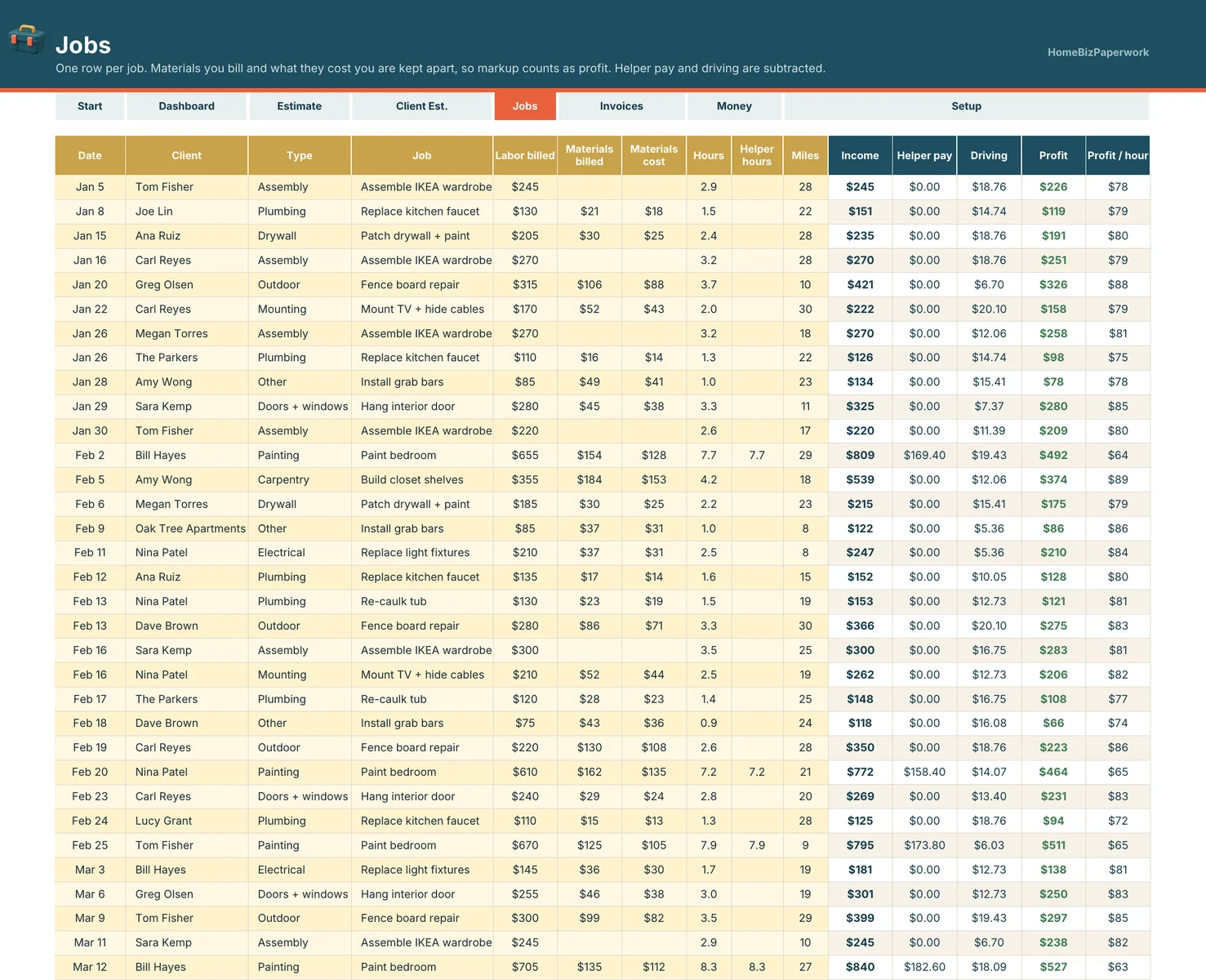The width and height of the screenshot is (1206, 980).
Task: Select the $158.40 helper pay cell
Action: (924, 772)
